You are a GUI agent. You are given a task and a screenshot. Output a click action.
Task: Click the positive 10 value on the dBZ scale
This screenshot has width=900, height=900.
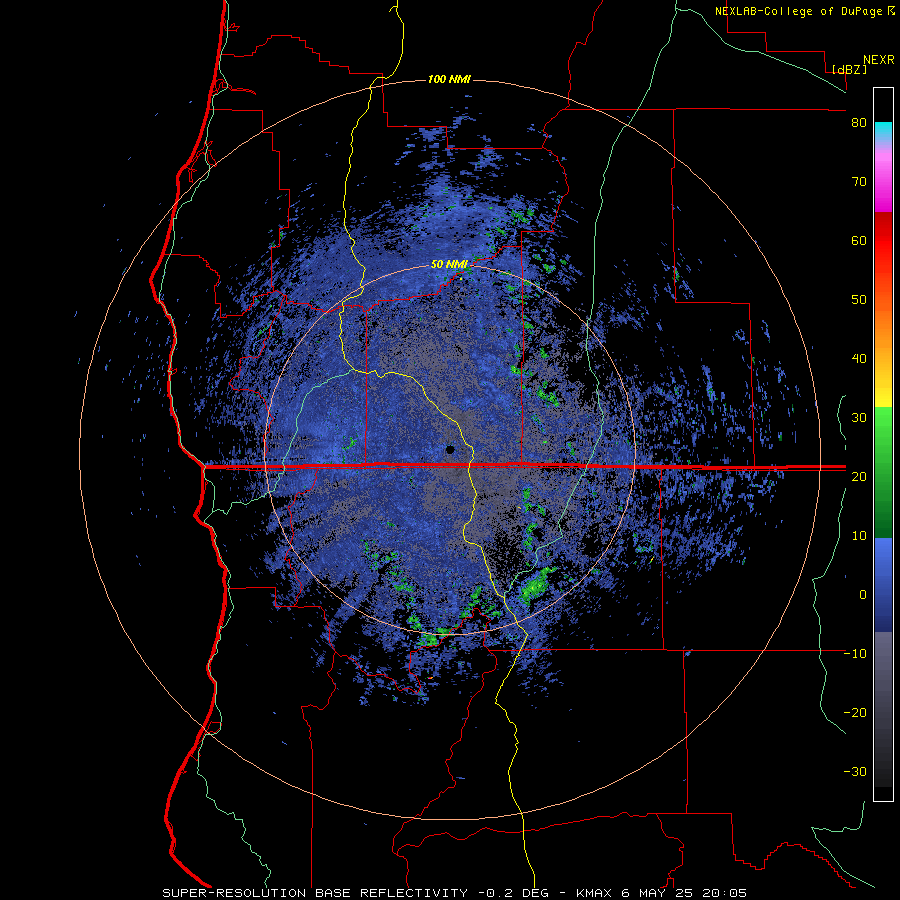click(x=859, y=536)
